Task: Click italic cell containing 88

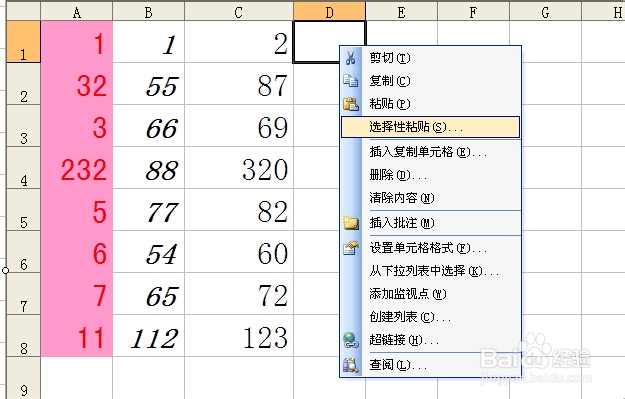Action: [149, 168]
